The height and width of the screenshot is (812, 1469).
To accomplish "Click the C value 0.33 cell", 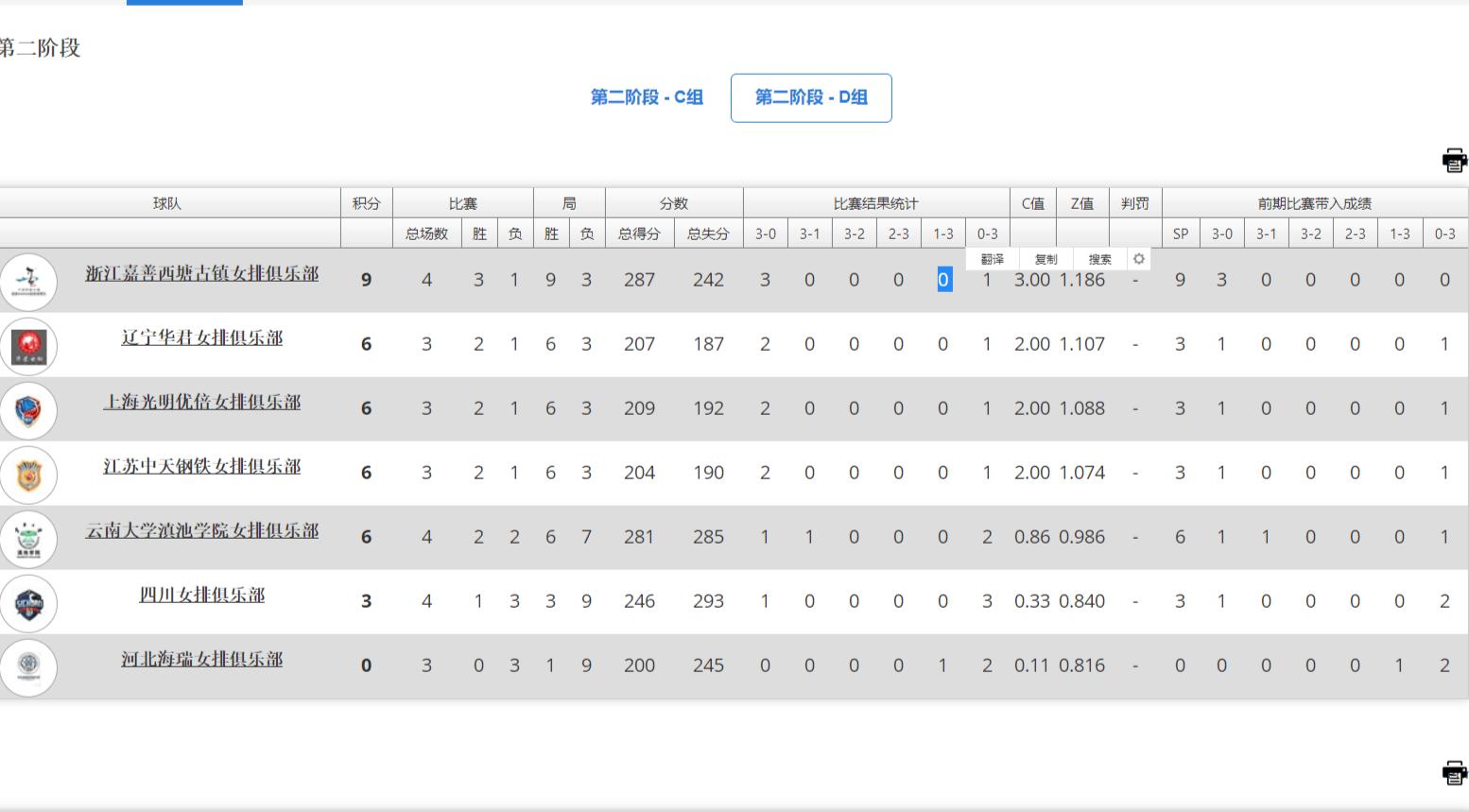I will coord(1032,601).
